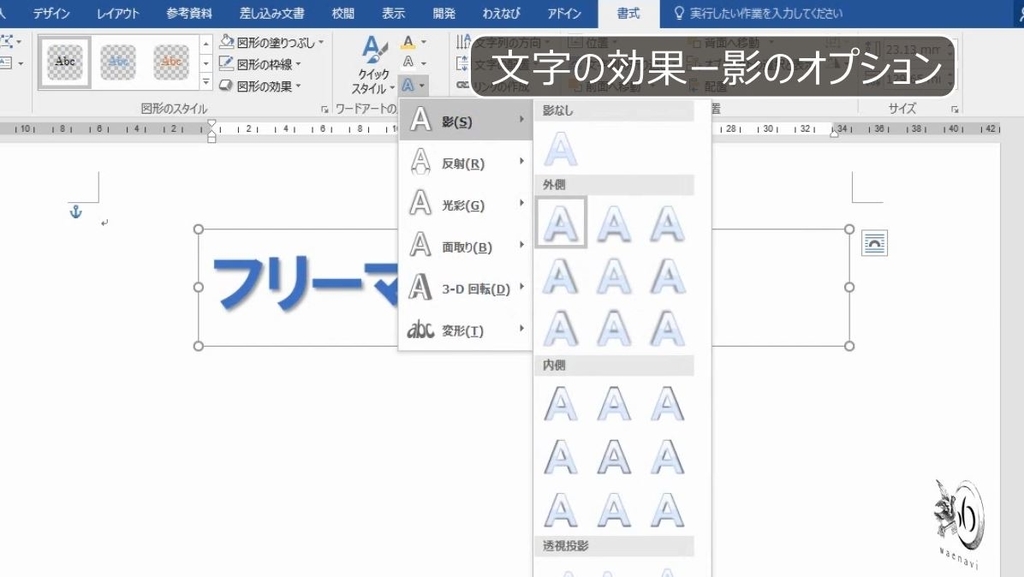
Task: Click the フリーマ WordArt text
Action: click(306, 283)
